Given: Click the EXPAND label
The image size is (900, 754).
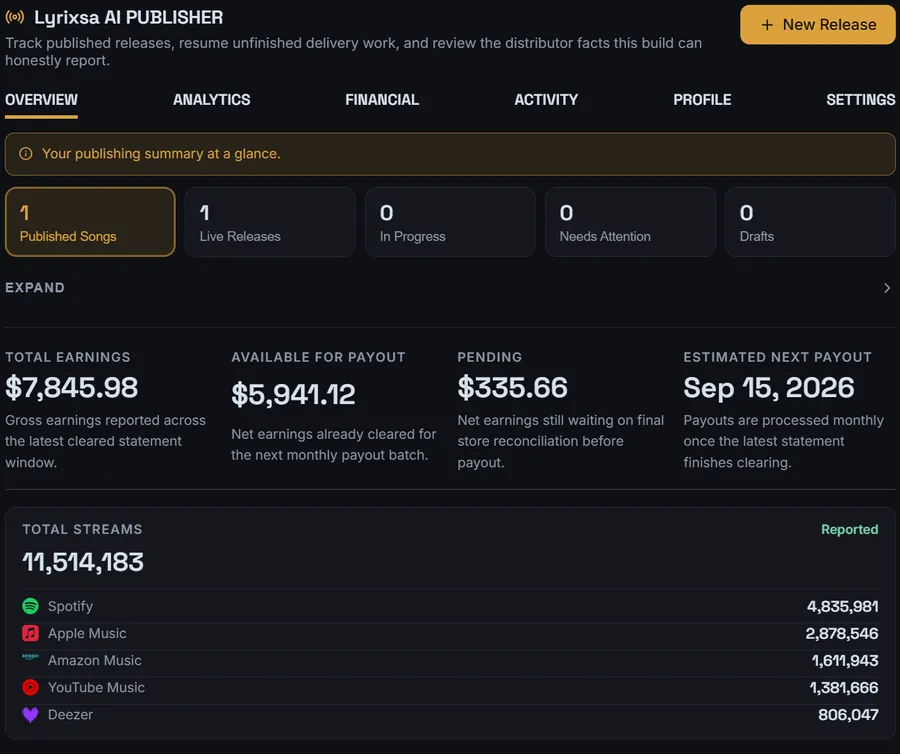Looking at the screenshot, I should pyautogui.click(x=35, y=287).
